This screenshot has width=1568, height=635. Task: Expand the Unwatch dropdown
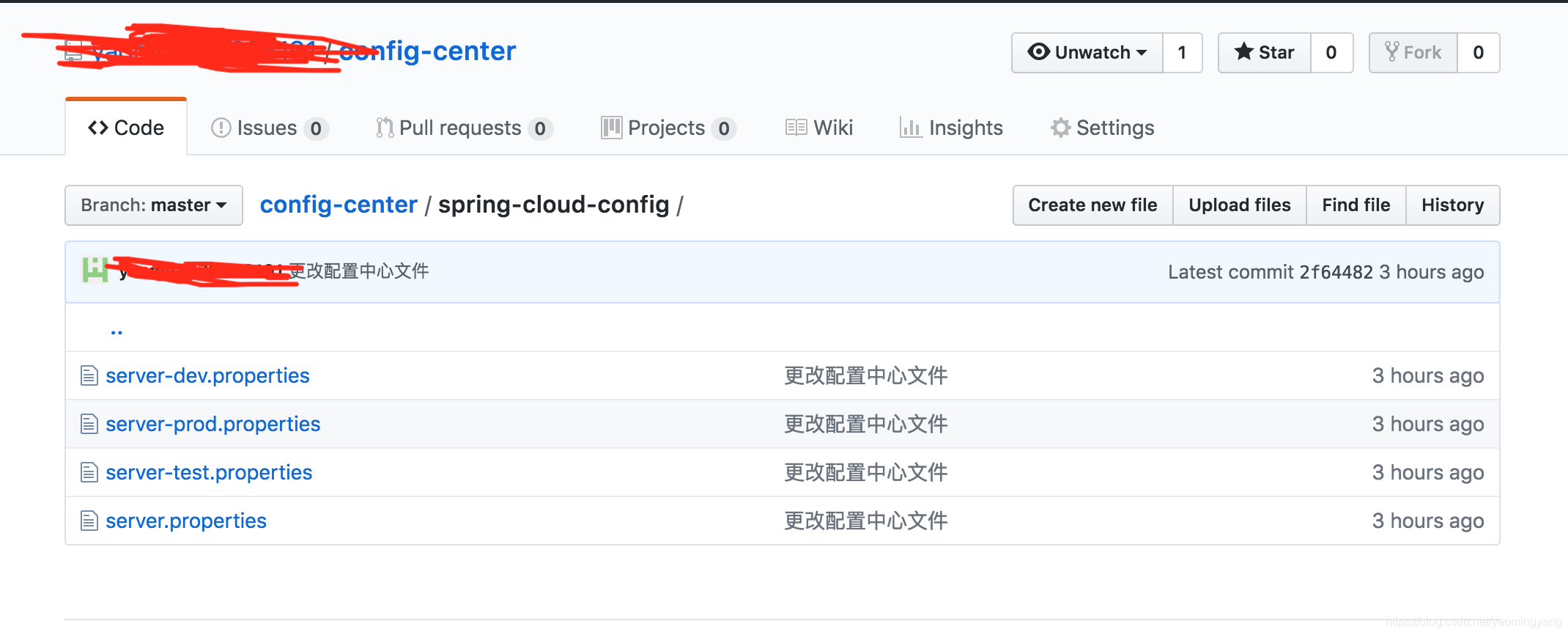pyautogui.click(x=1087, y=53)
